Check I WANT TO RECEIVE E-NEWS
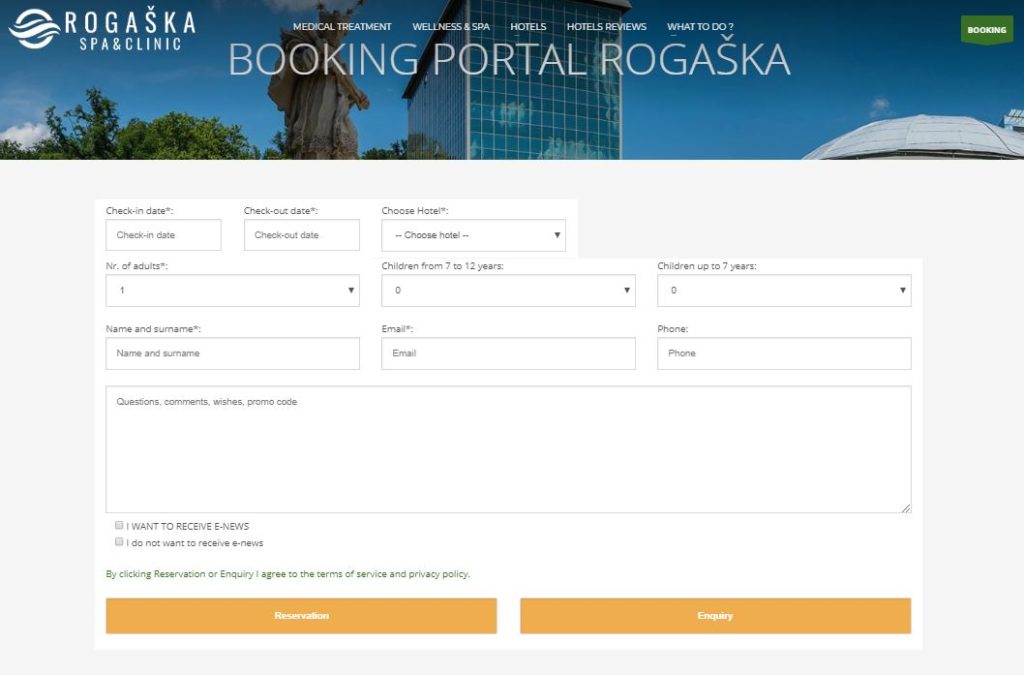The width and height of the screenshot is (1024, 675). click(x=119, y=525)
